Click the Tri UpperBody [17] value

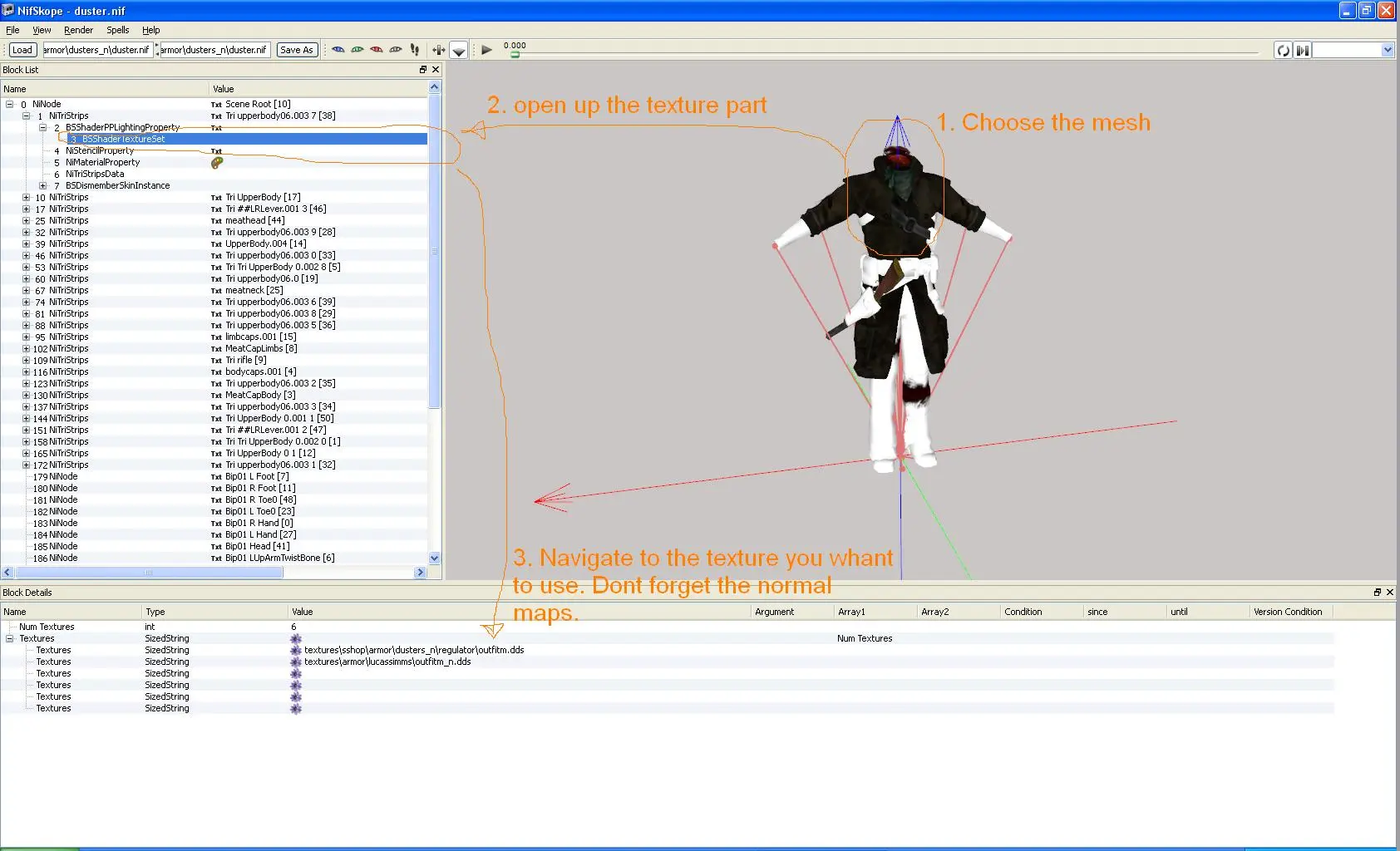pyautogui.click(x=263, y=198)
